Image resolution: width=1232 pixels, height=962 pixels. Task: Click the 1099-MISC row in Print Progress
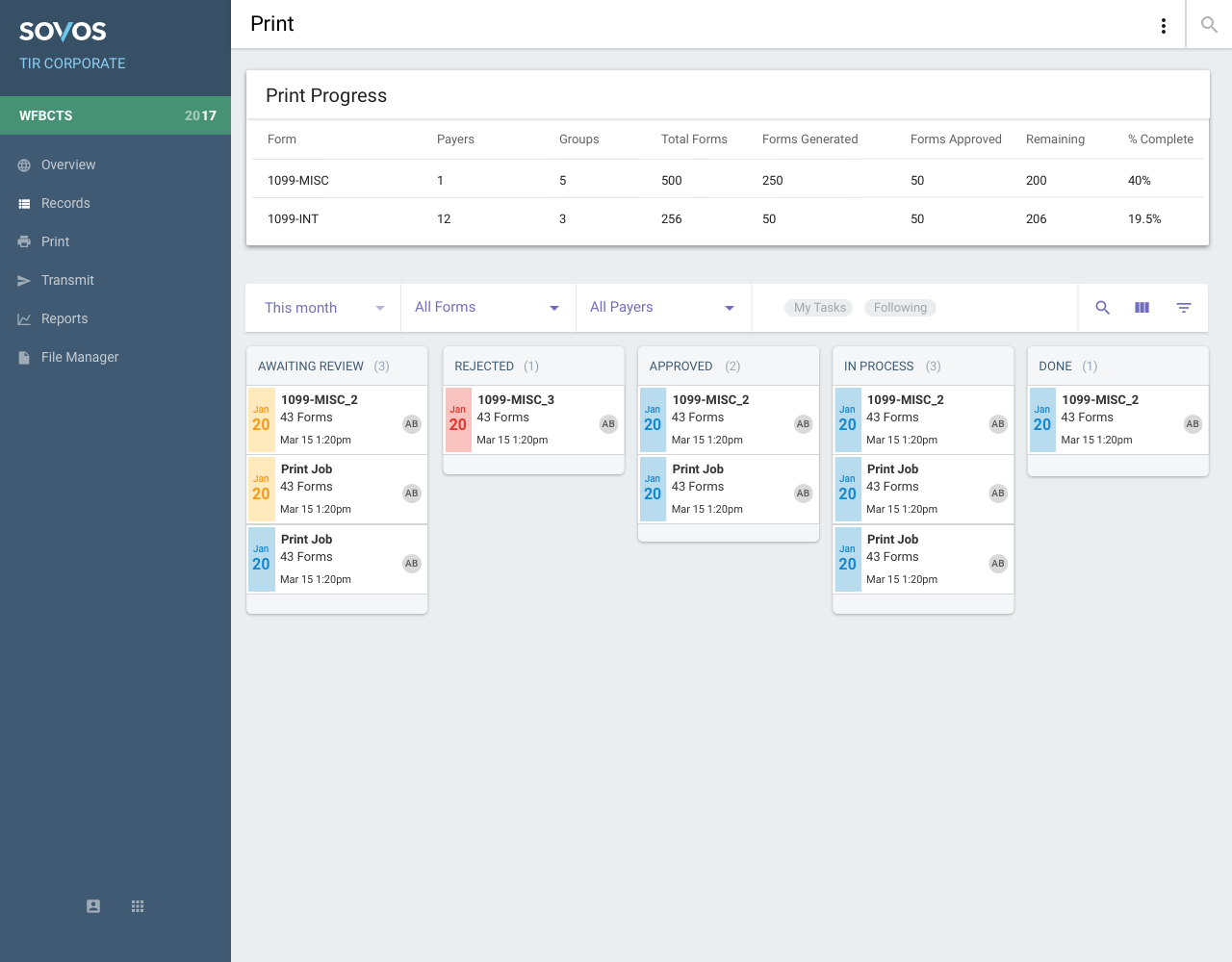click(727, 181)
